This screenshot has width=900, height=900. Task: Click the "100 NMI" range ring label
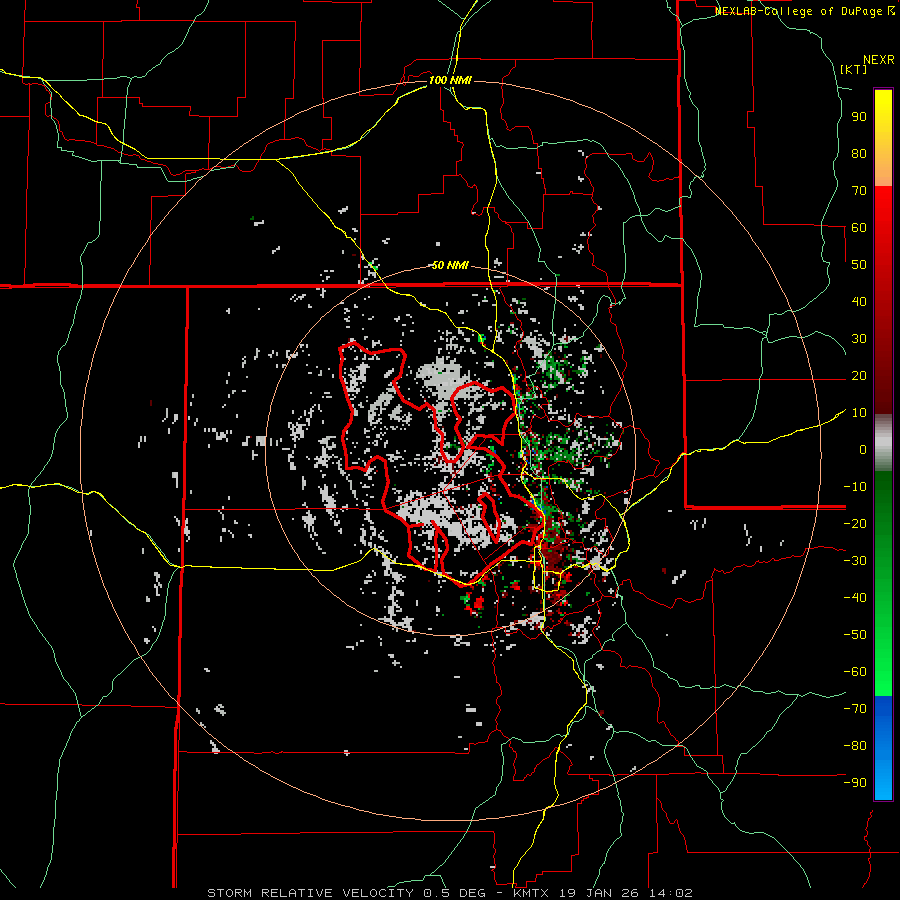pos(450,80)
